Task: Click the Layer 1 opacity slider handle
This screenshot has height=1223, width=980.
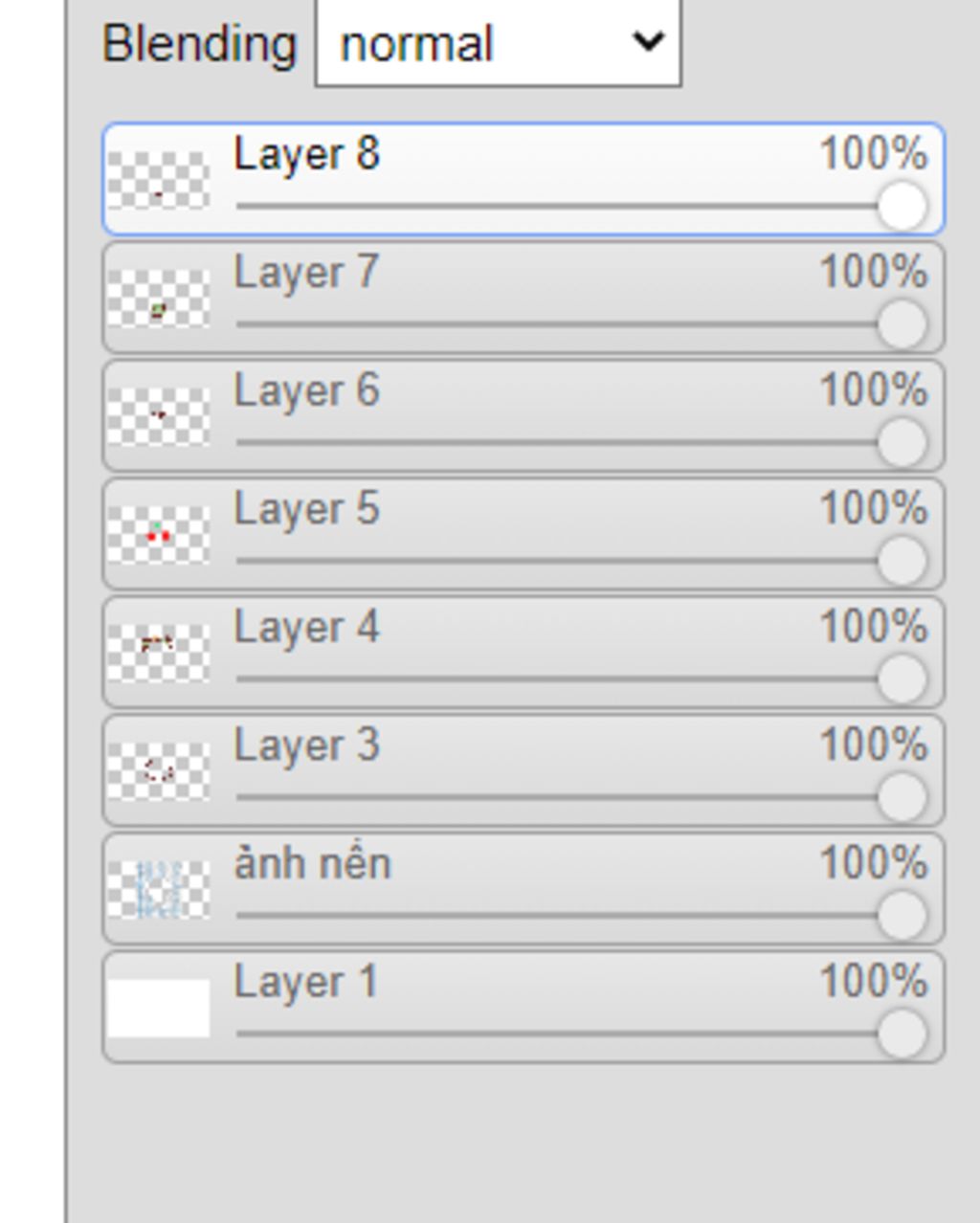Action: [x=902, y=1034]
